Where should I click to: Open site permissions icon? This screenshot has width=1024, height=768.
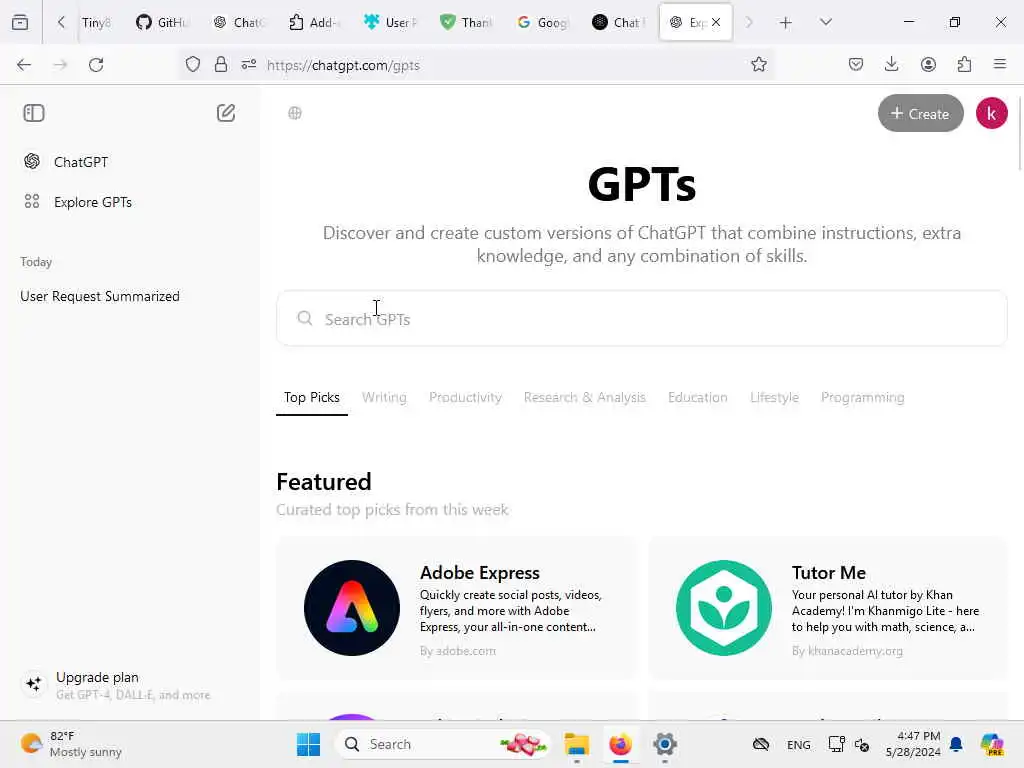249,65
